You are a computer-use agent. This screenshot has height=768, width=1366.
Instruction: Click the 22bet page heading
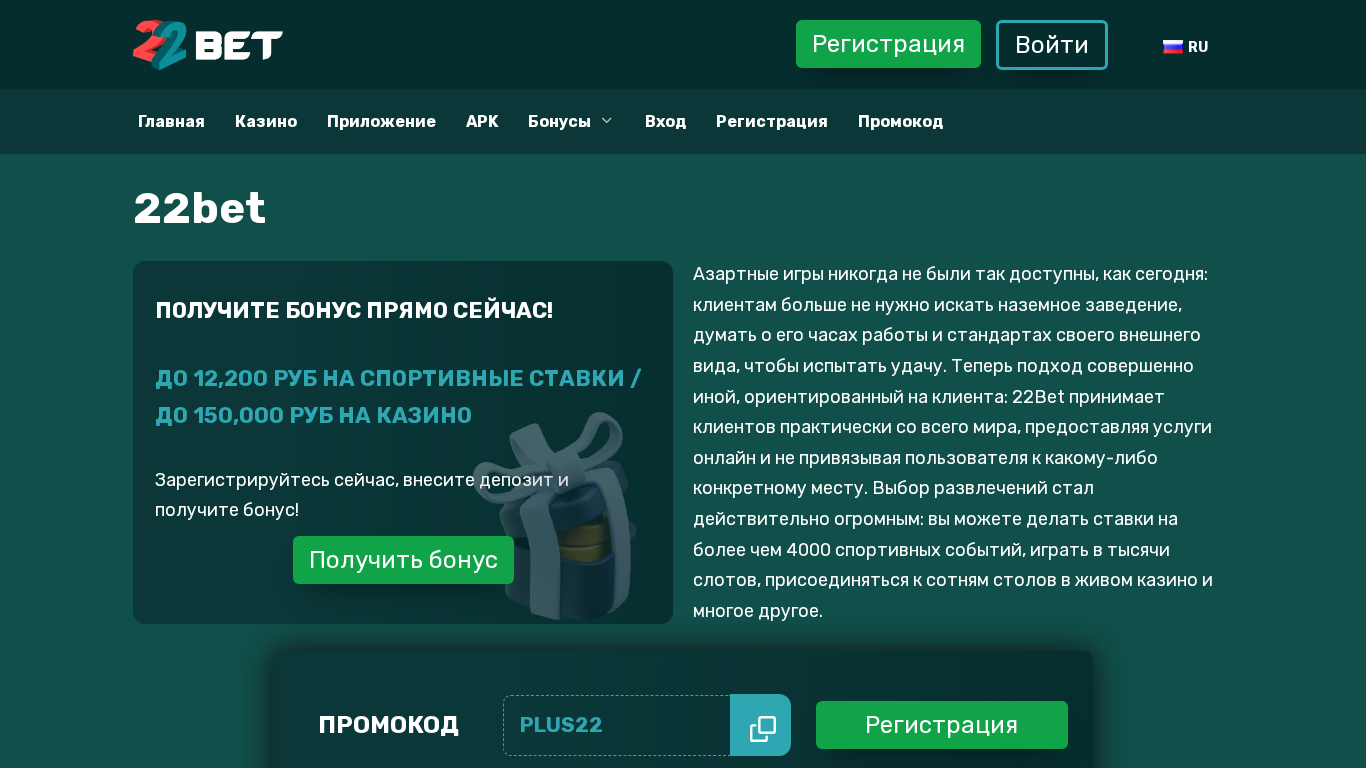[200, 208]
